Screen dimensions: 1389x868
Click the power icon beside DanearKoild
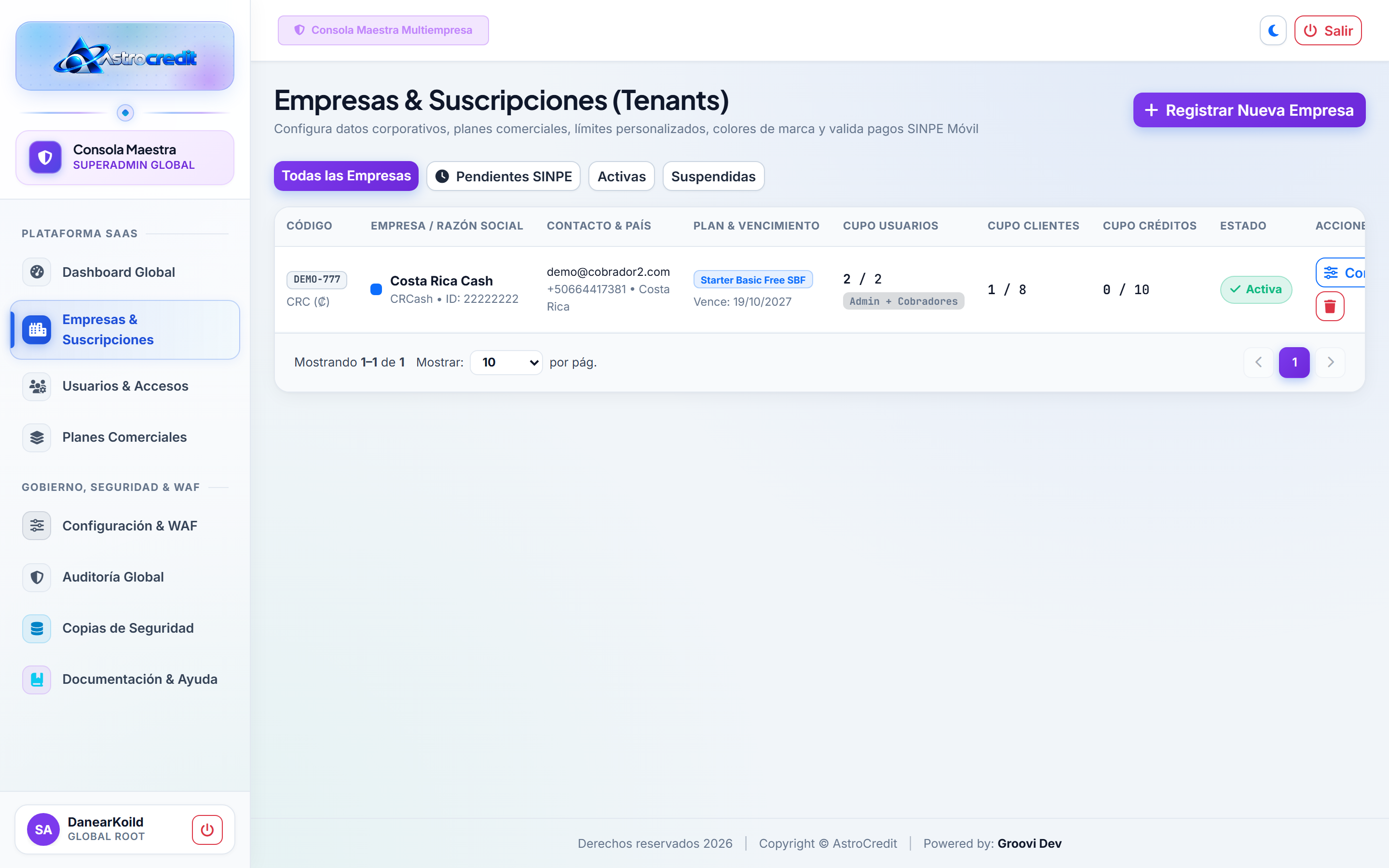[x=207, y=829]
